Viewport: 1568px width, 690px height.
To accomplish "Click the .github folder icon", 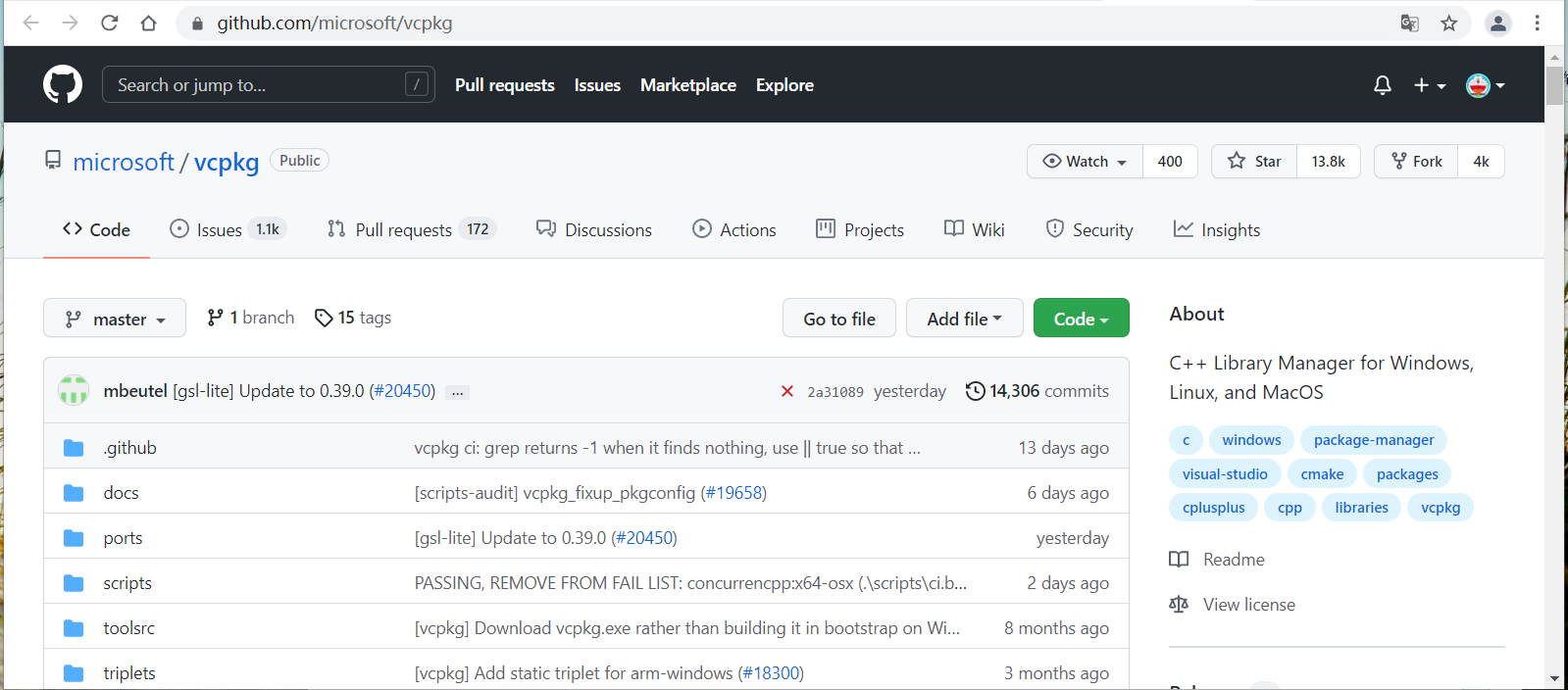I will [74, 448].
